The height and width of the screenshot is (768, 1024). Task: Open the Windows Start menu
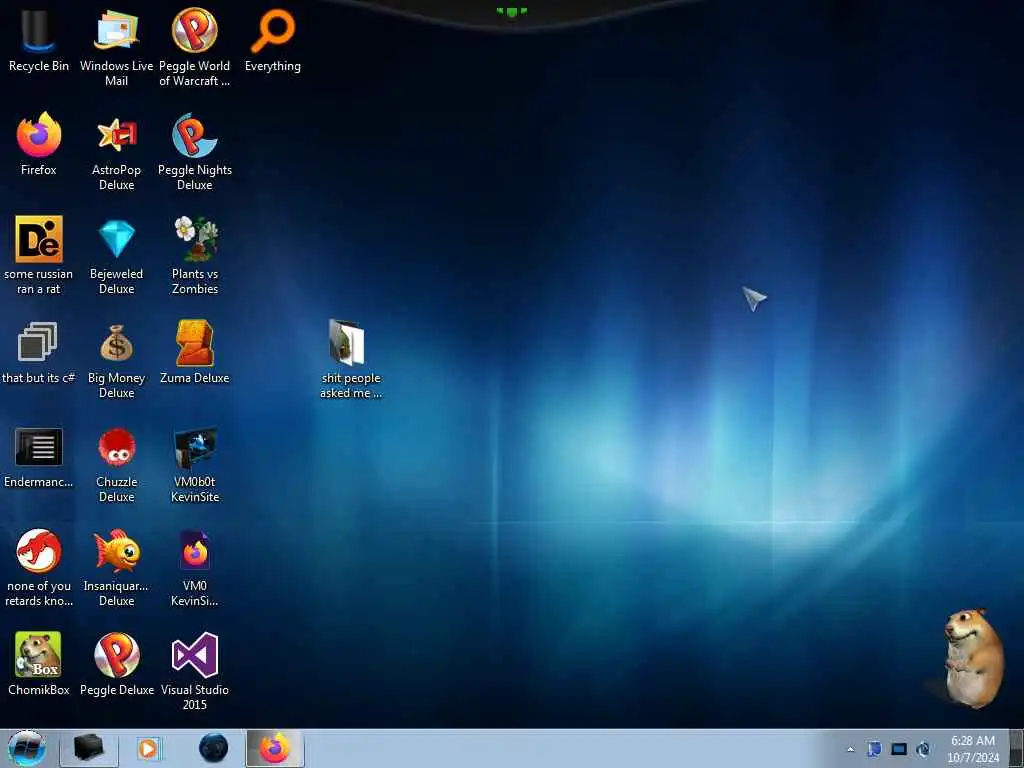(26, 748)
